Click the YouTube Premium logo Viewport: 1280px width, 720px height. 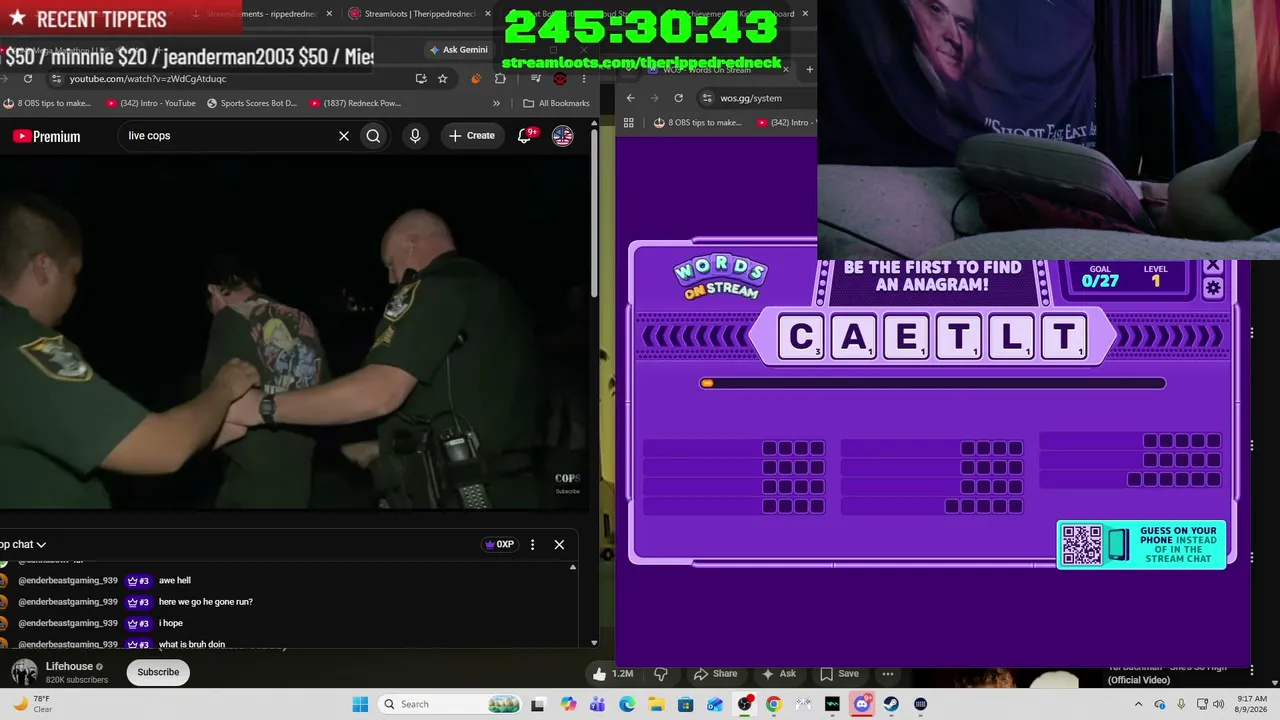click(46, 136)
